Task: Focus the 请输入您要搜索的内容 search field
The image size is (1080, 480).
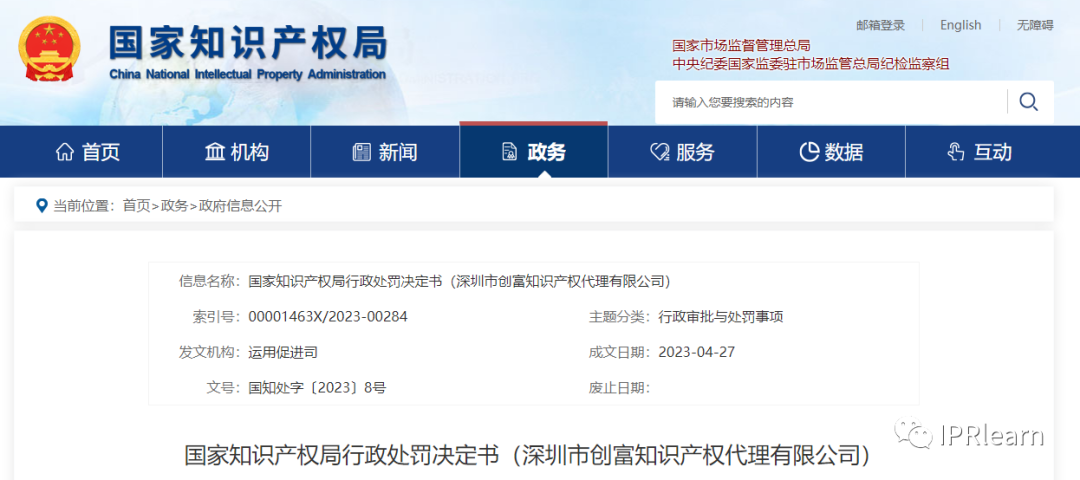Action: [830, 103]
